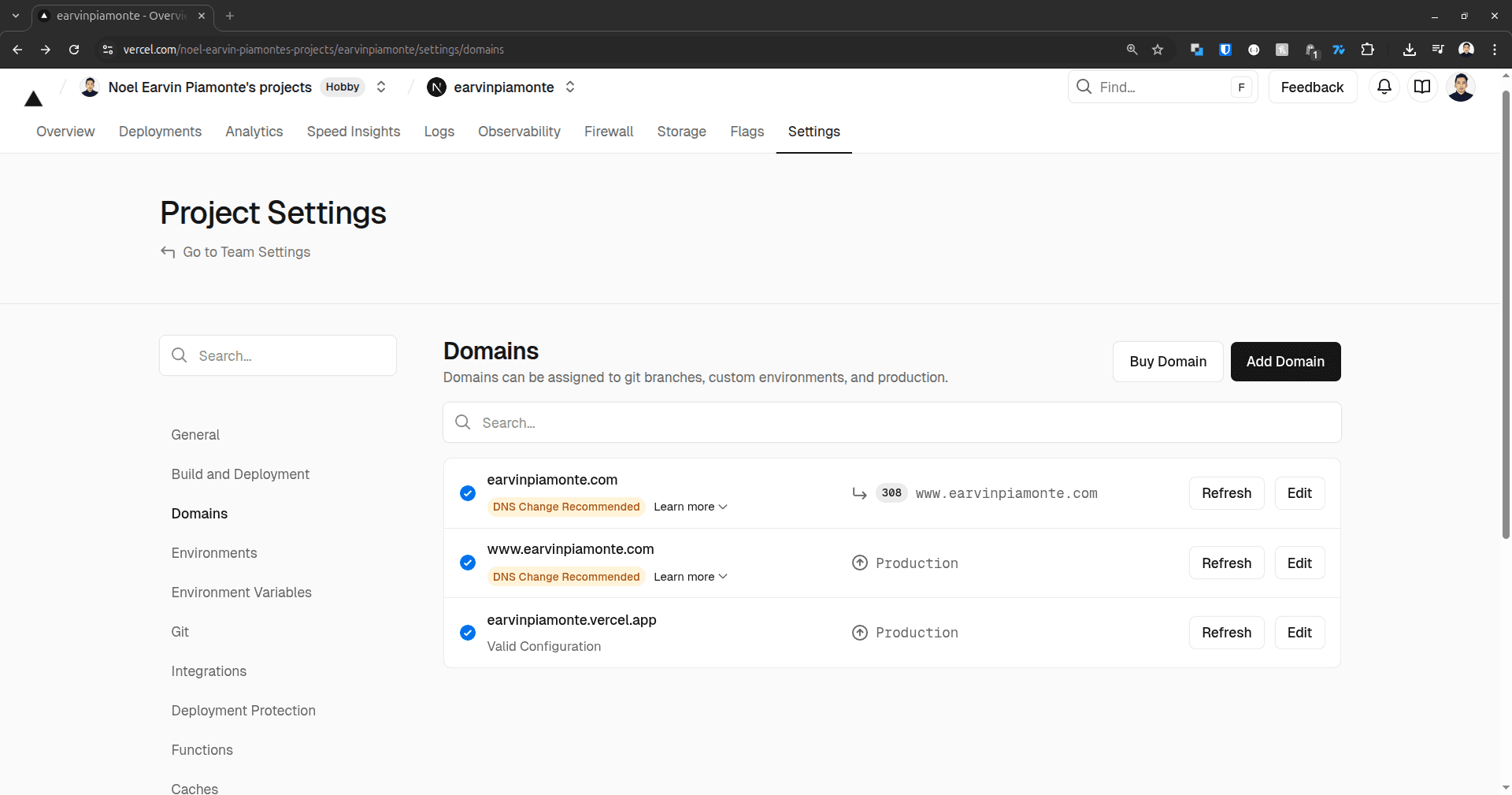
Task: Open browser extensions puzzle icon
Action: click(1368, 50)
